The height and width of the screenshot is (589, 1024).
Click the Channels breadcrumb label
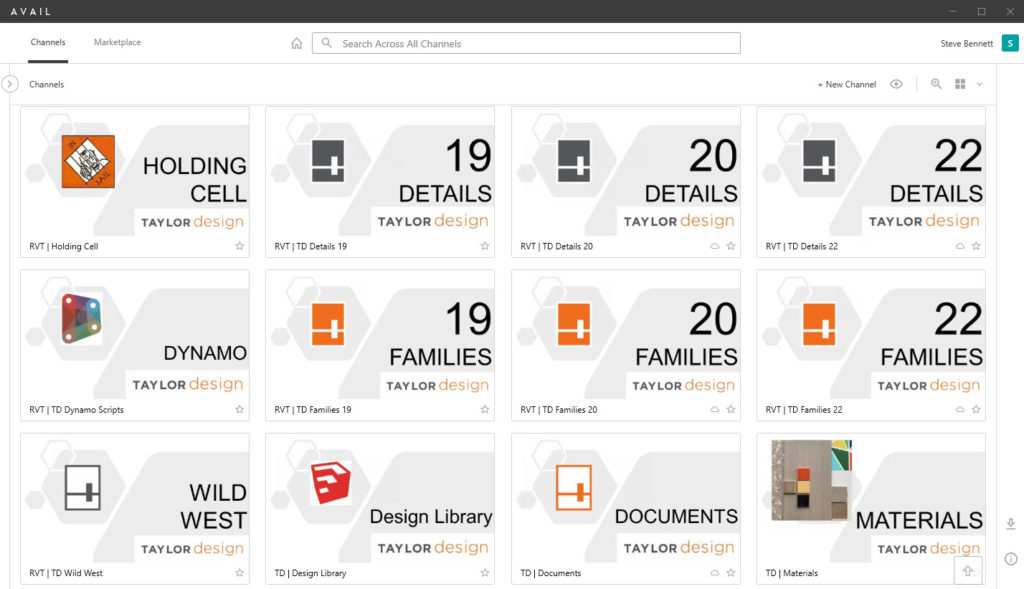46,84
